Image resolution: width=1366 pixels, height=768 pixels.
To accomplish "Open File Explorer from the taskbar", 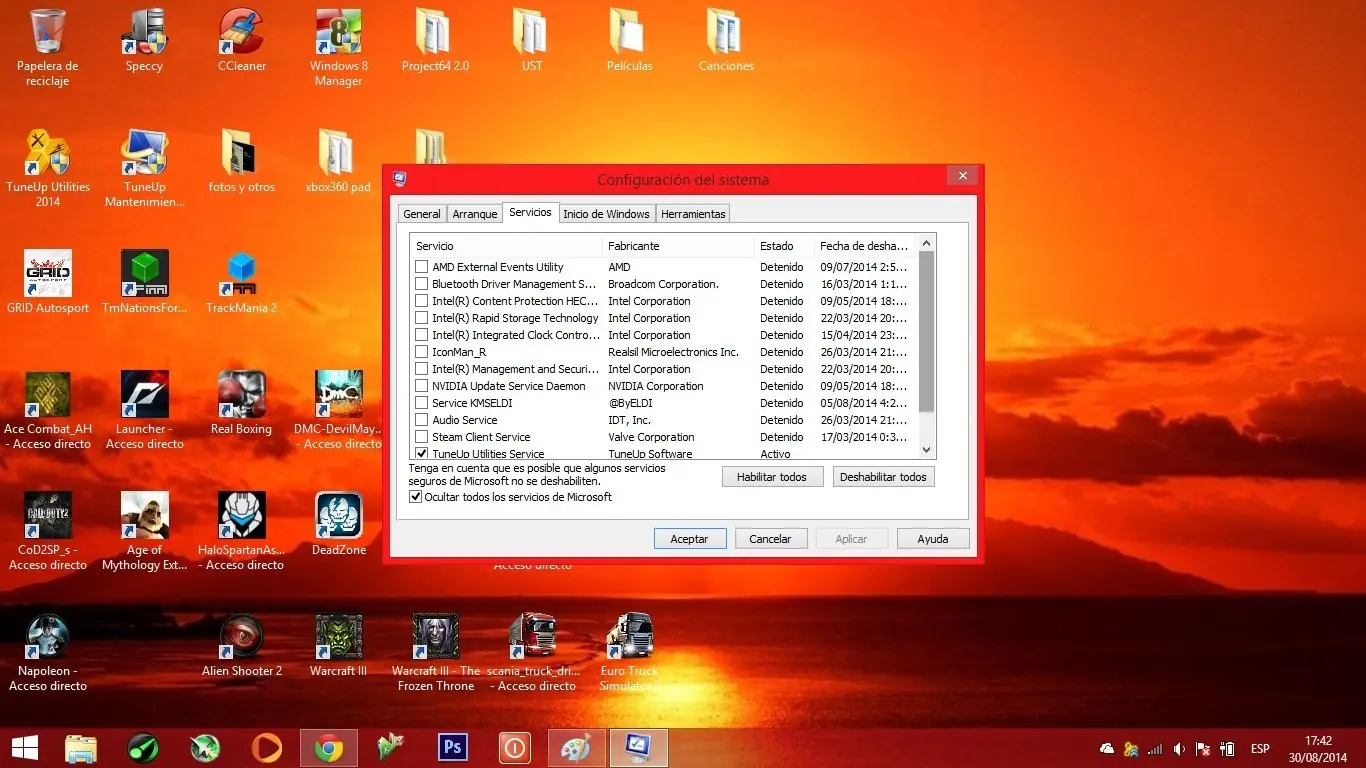I will tap(81, 748).
